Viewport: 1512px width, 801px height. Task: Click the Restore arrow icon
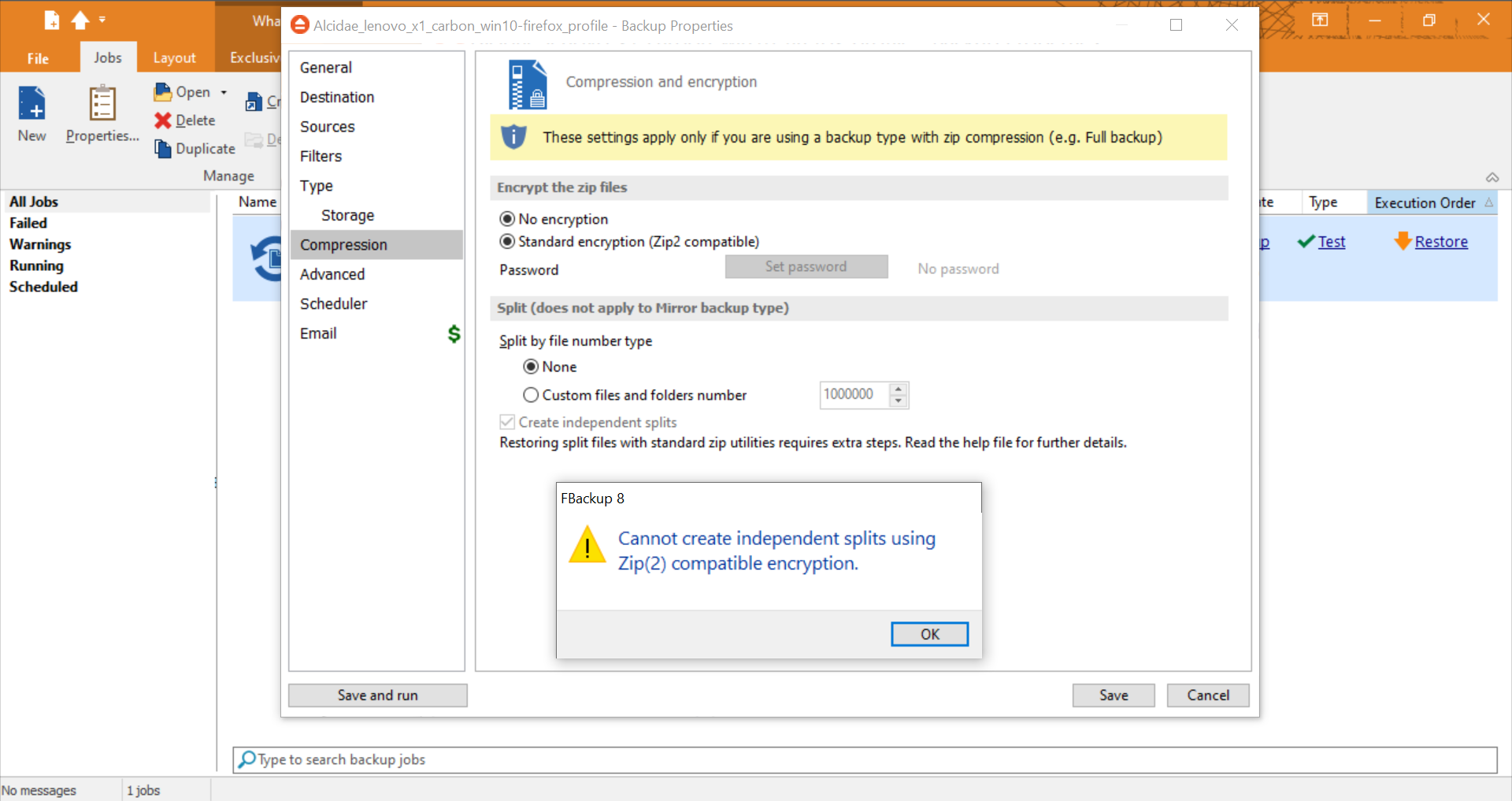[1403, 241]
